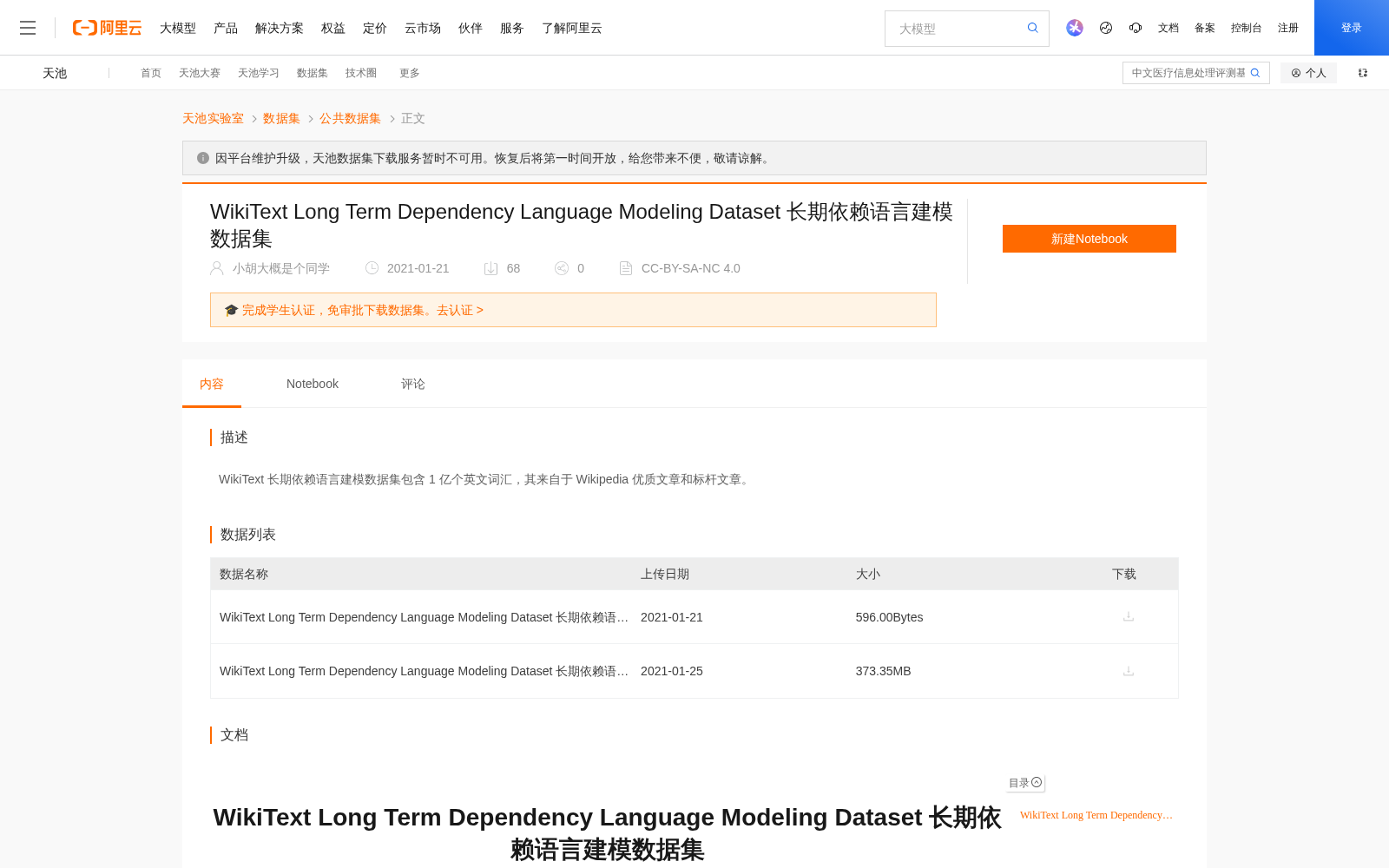Click the WikiText Long Term Dependency outline link
The height and width of the screenshot is (868, 1389).
pos(1096,815)
